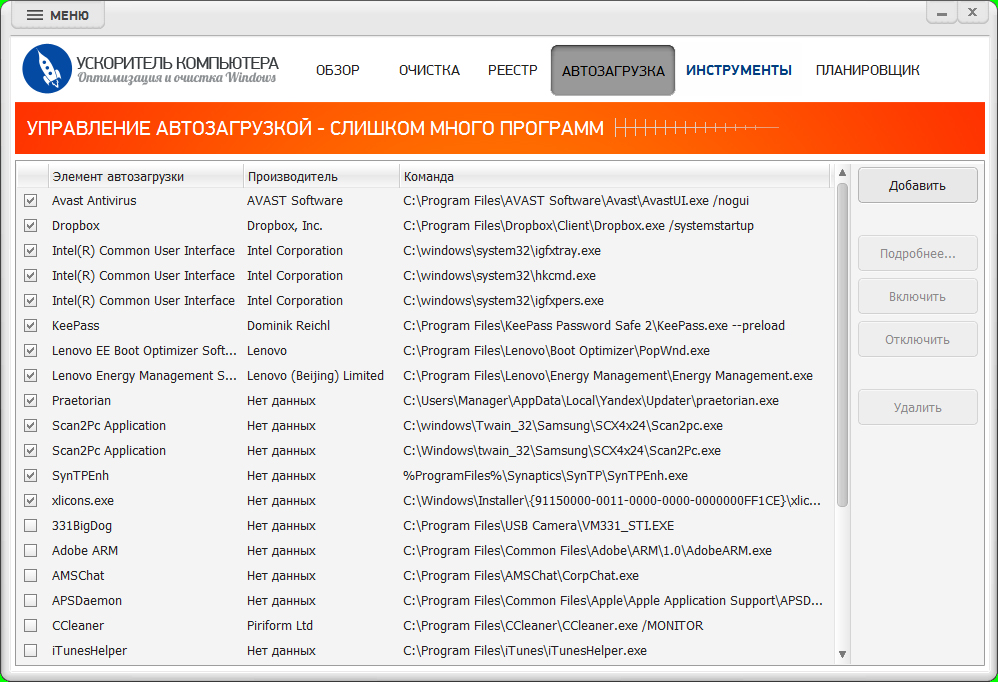The height and width of the screenshot is (682, 998).
Task: Click the VM331_STI.EXE command path
Action: (538, 525)
